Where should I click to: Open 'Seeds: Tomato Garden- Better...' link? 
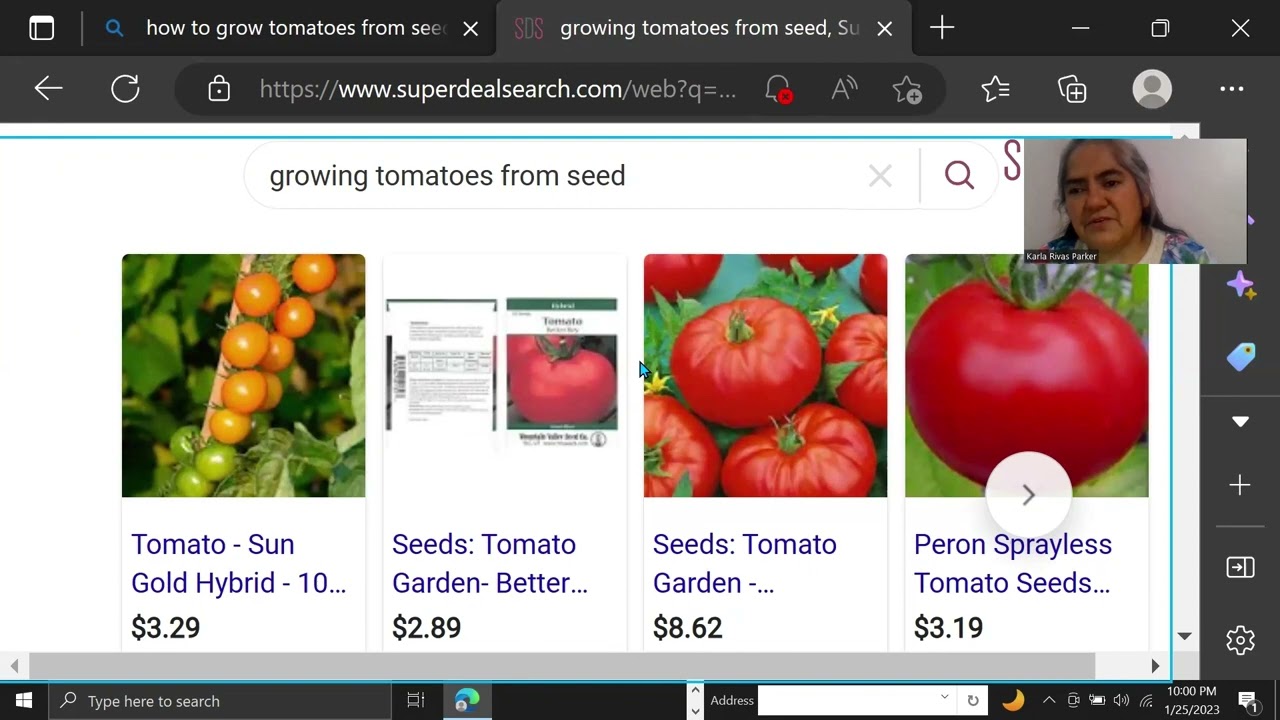tap(490, 563)
